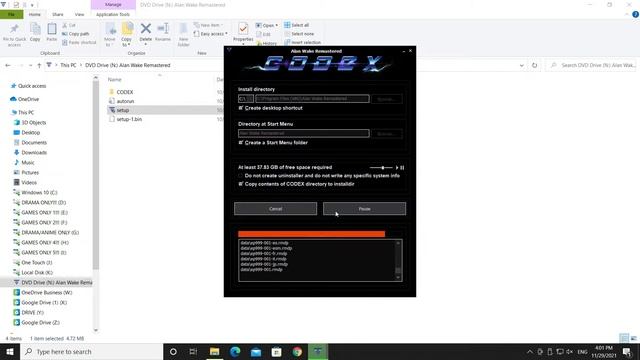Image resolution: width=640 pixels, height=360 pixels.
Task: Click the Search DVD Drive box
Action: coord(592,65)
